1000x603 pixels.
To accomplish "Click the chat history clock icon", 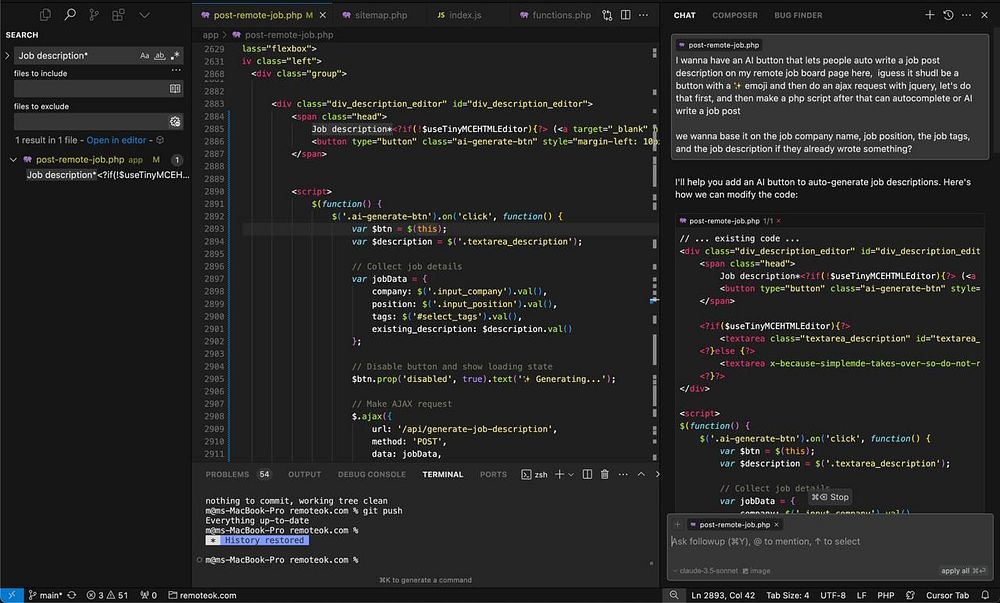I will pyautogui.click(x=948, y=15).
